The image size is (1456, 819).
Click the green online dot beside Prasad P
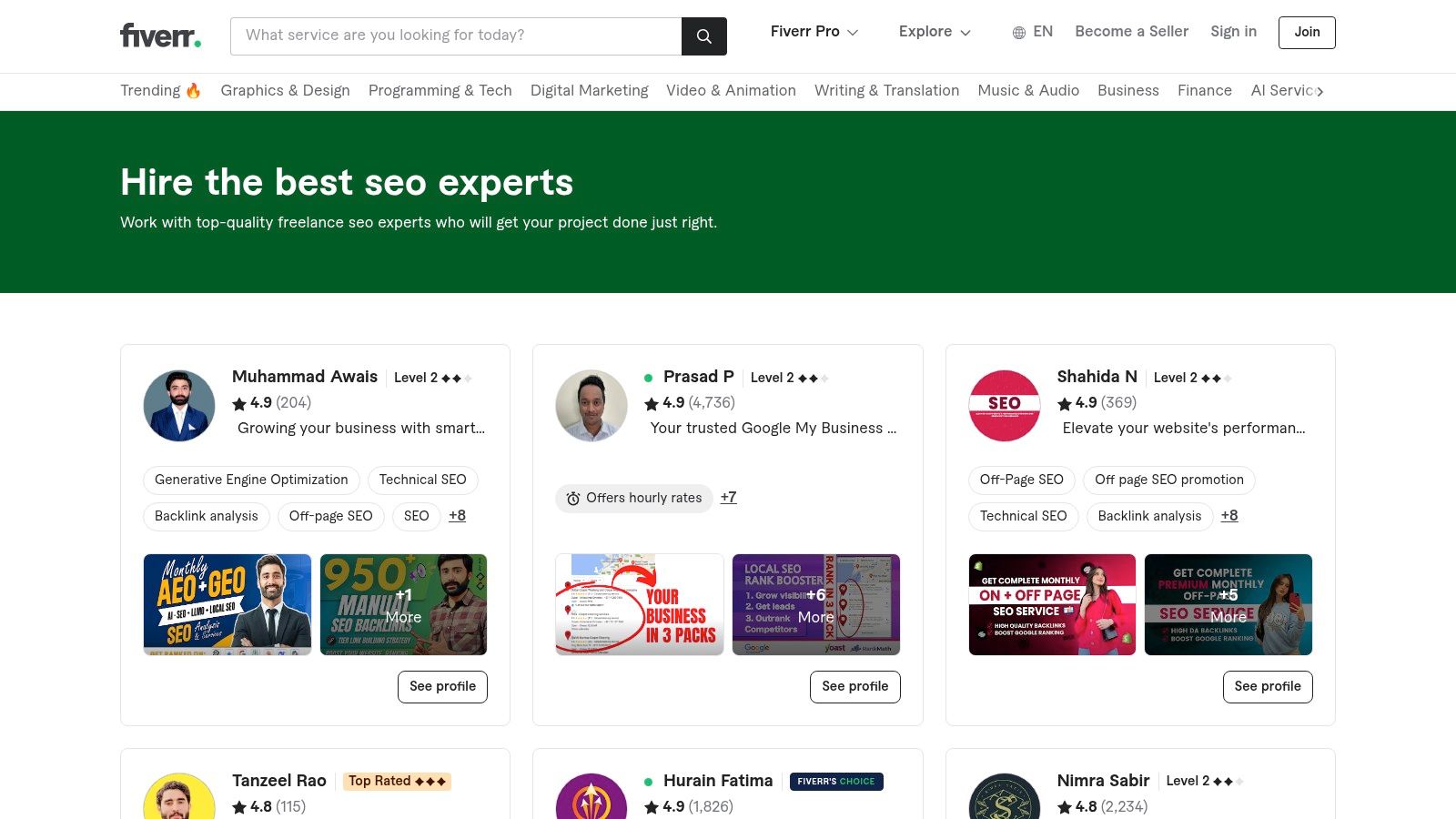[x=647, y=377]
